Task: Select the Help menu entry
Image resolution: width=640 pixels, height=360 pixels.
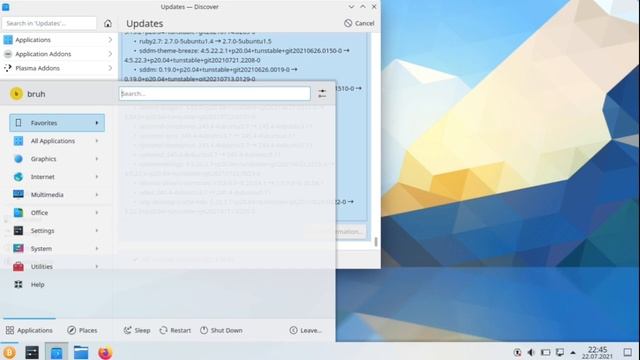Action: pos(57,284)
